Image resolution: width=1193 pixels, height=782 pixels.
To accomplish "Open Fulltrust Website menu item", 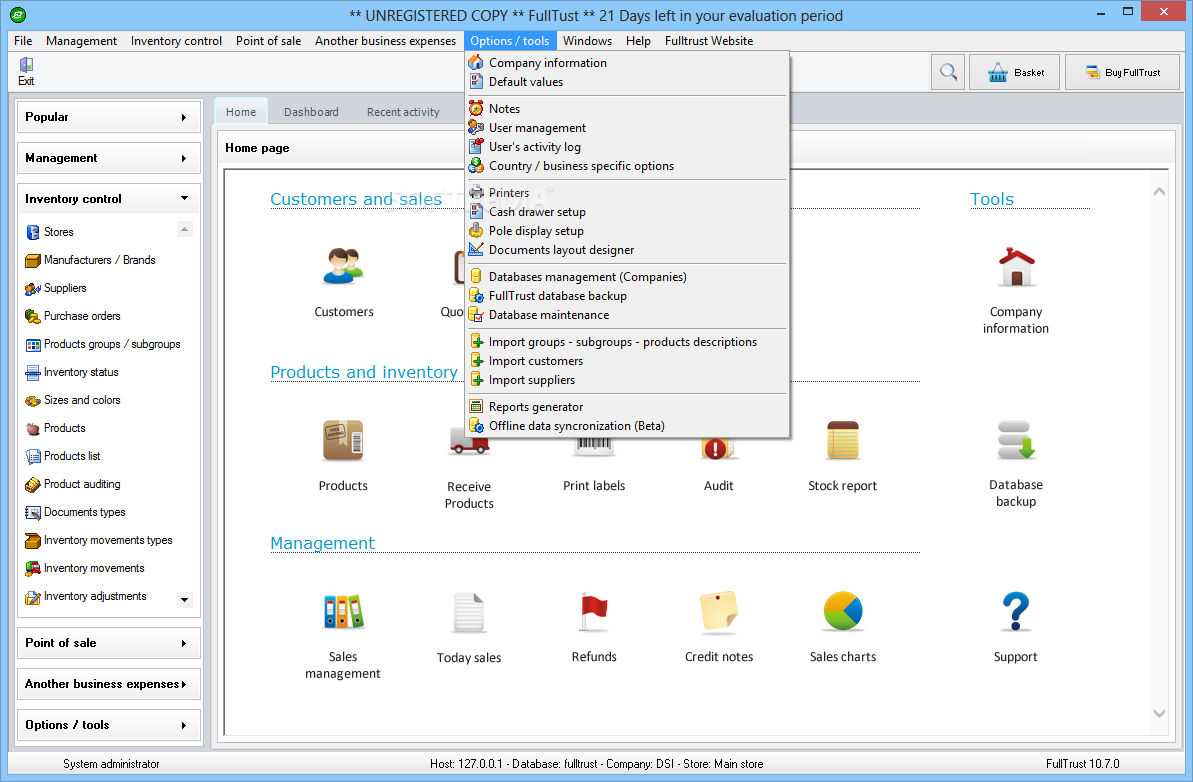I will click(x=709, y=41).
